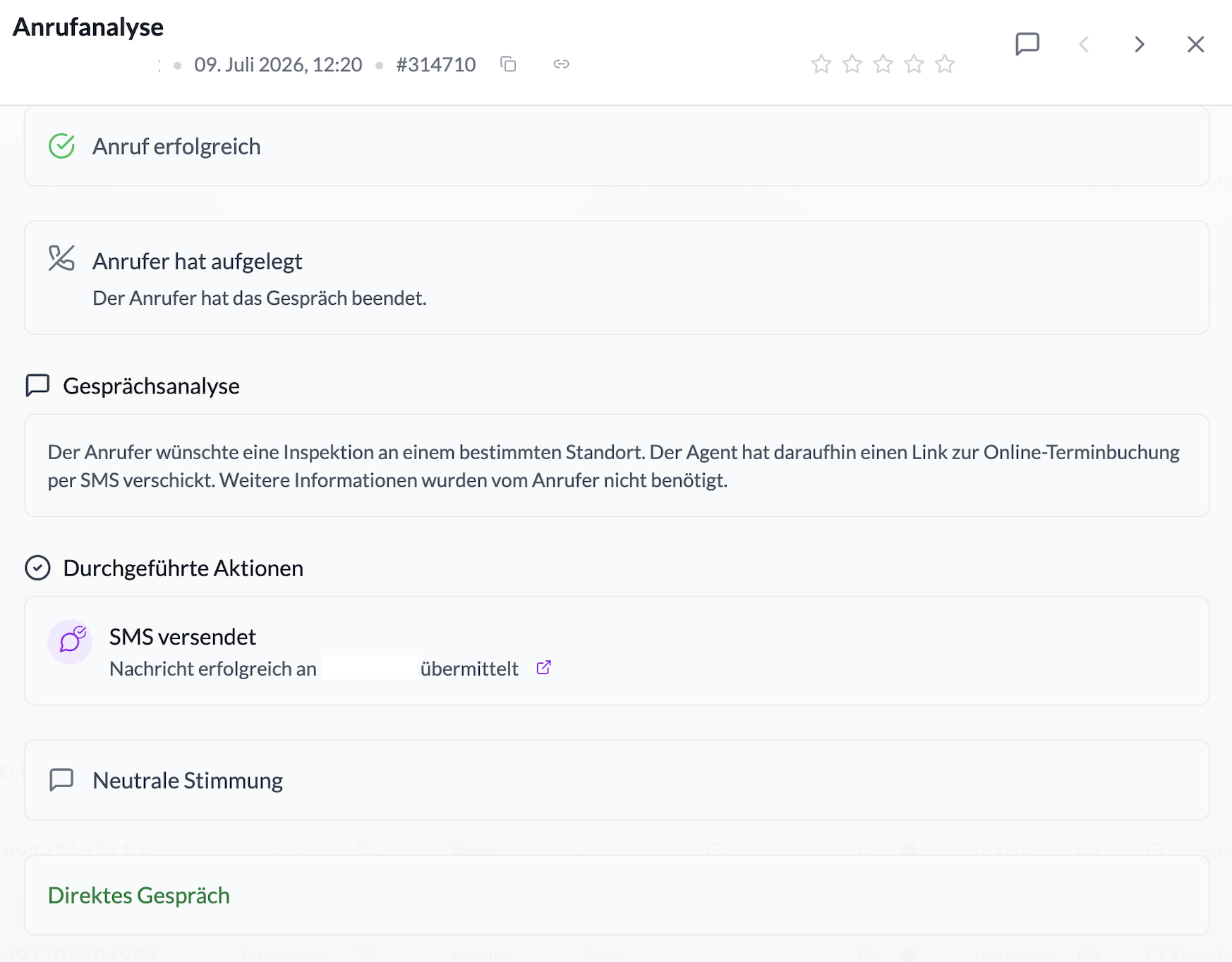Copy link to this call analysis
The width and height of the screenshot is (1232, 962).
tap(561, 64)
